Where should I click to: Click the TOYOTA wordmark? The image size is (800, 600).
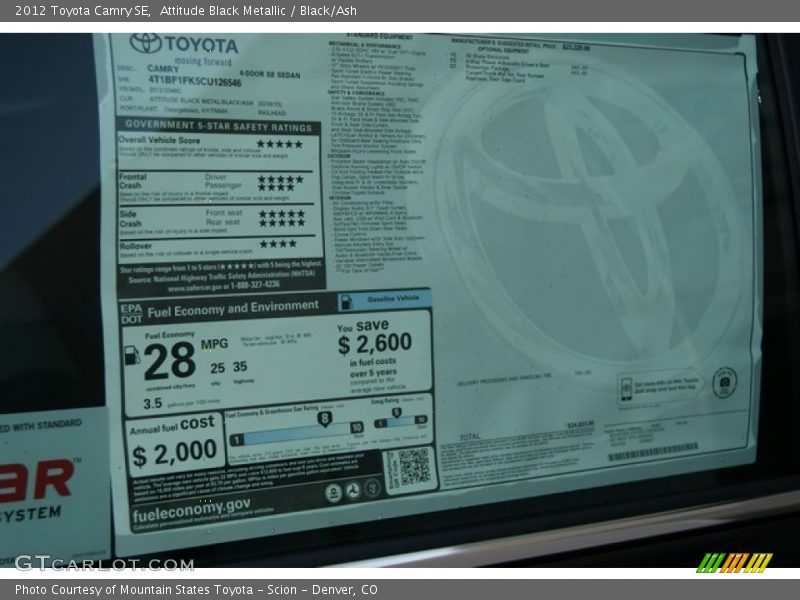click(201, 44)
